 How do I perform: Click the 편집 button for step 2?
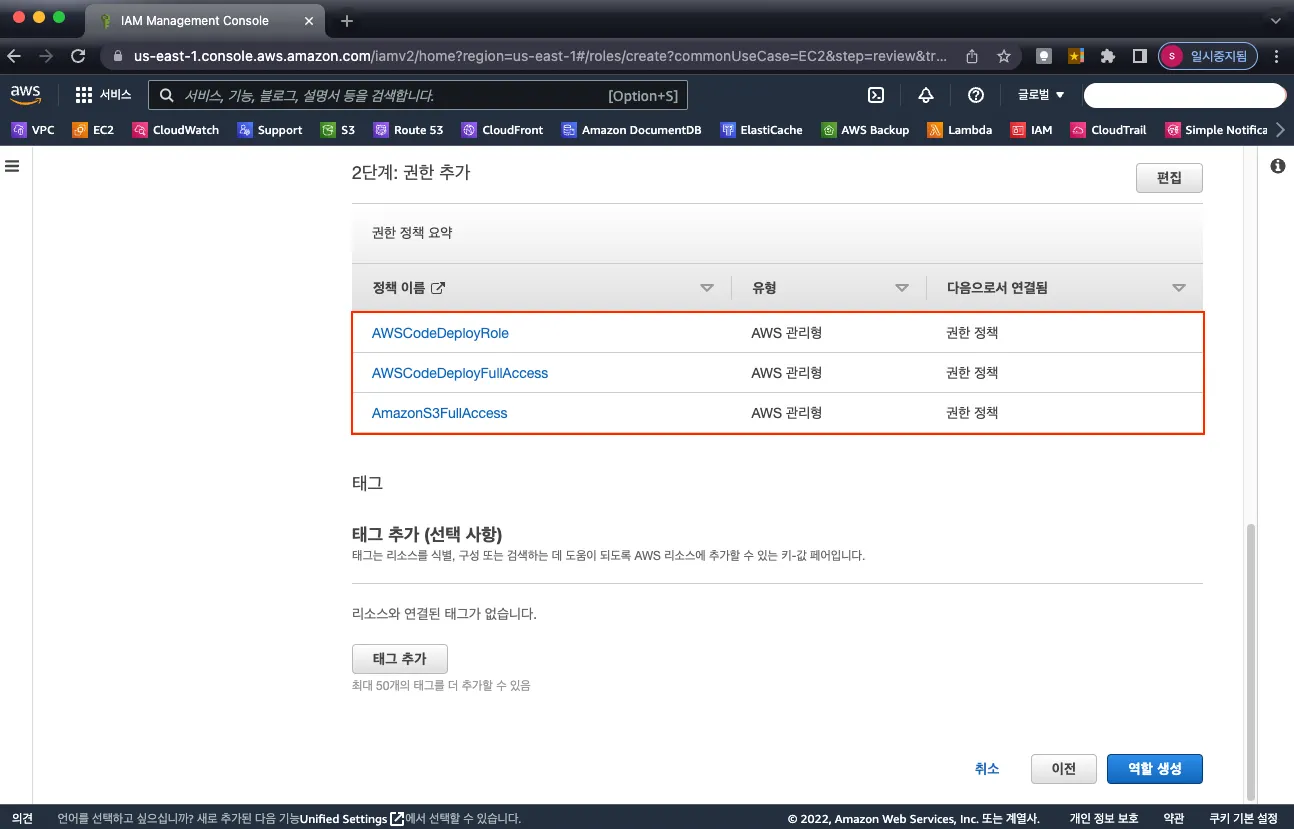coord(1169,178)
